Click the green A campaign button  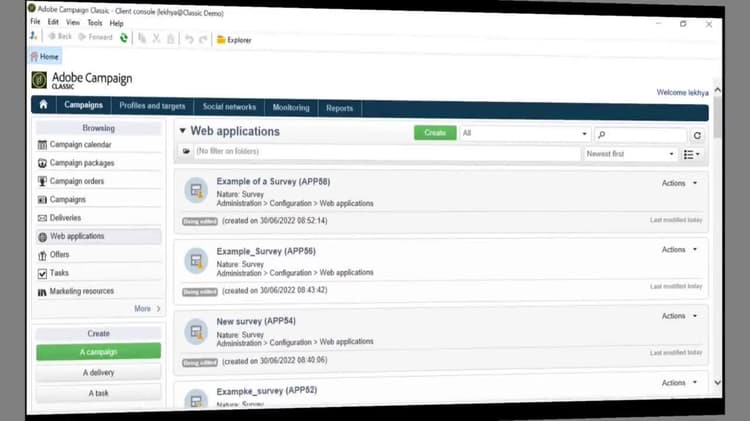pyautogui.click(x=99, y=352)
